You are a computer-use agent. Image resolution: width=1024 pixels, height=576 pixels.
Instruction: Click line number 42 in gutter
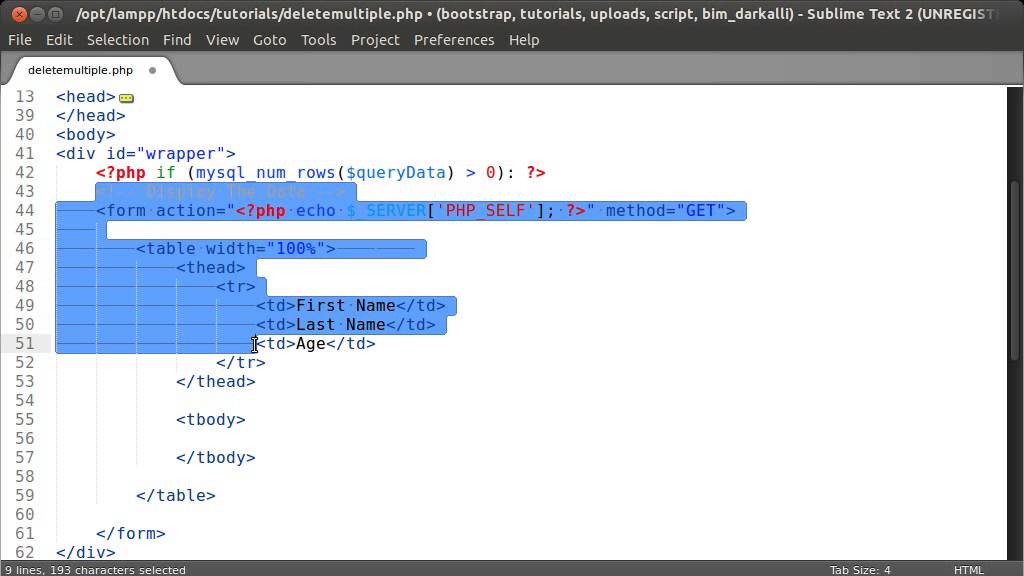click(25, 172)
